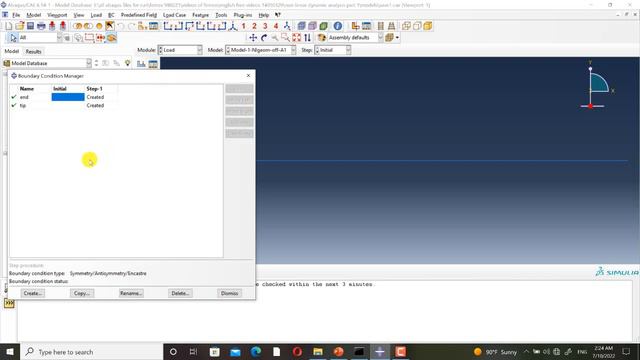640x360 pixels.
Task: Click the Copy... button
Action: coord(82,293)
